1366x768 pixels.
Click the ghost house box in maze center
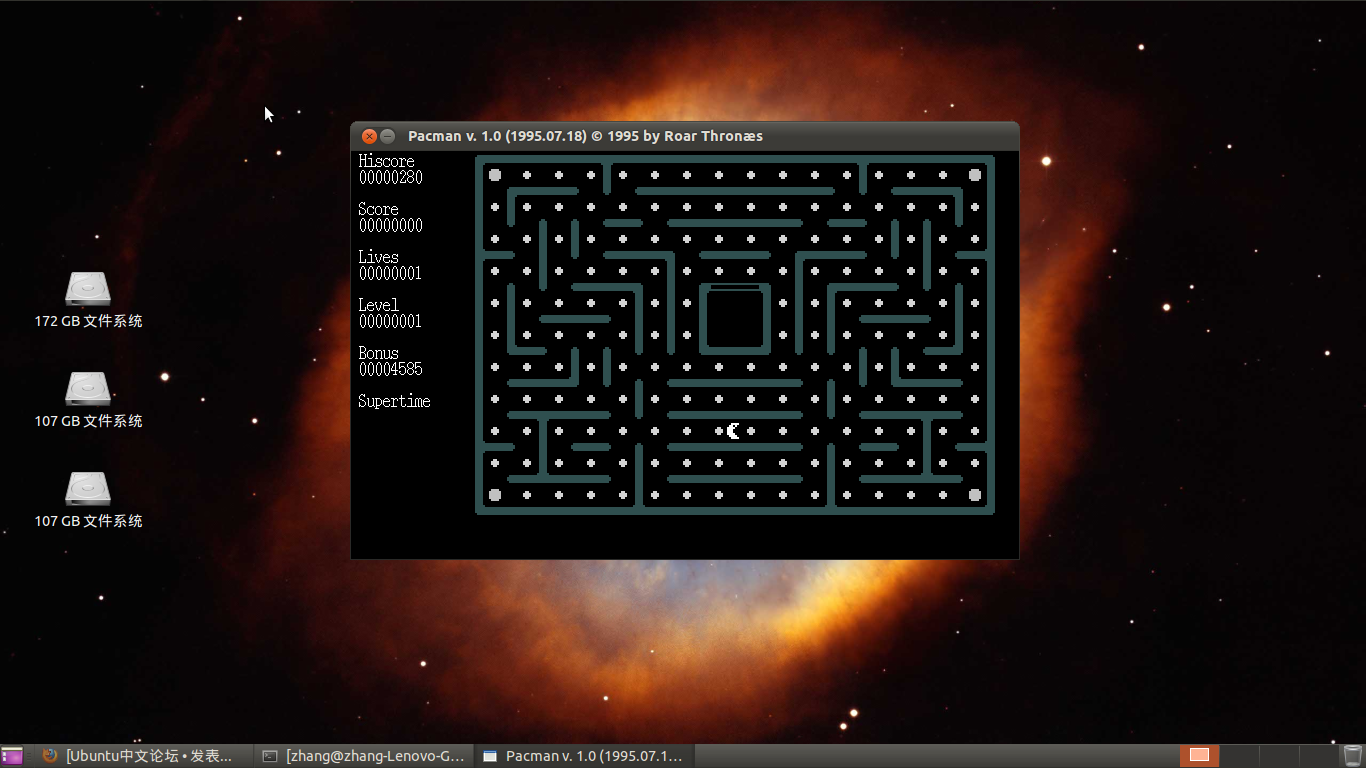[x=735, y=319]
